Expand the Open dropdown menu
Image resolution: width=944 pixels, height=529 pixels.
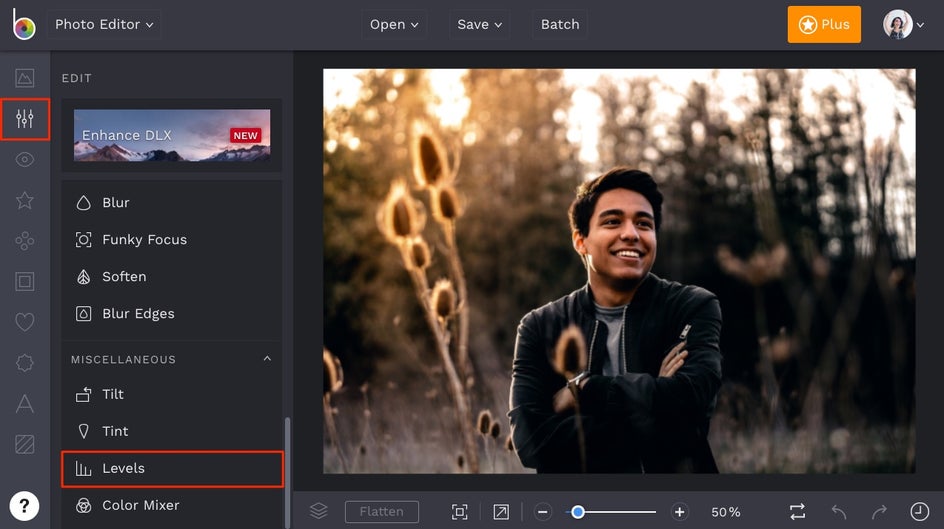tap(394, 24)
